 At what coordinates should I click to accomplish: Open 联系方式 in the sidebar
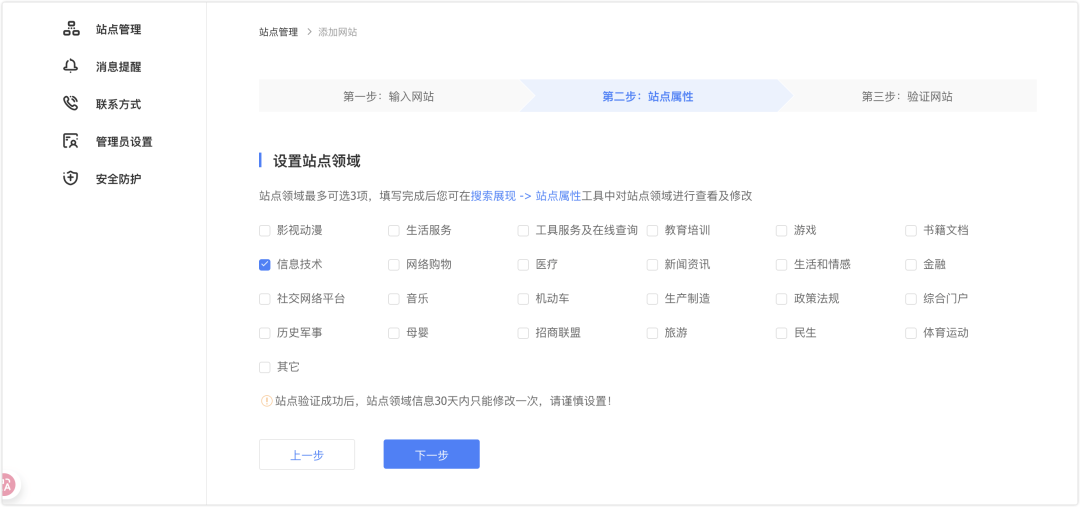pos(118,104)
